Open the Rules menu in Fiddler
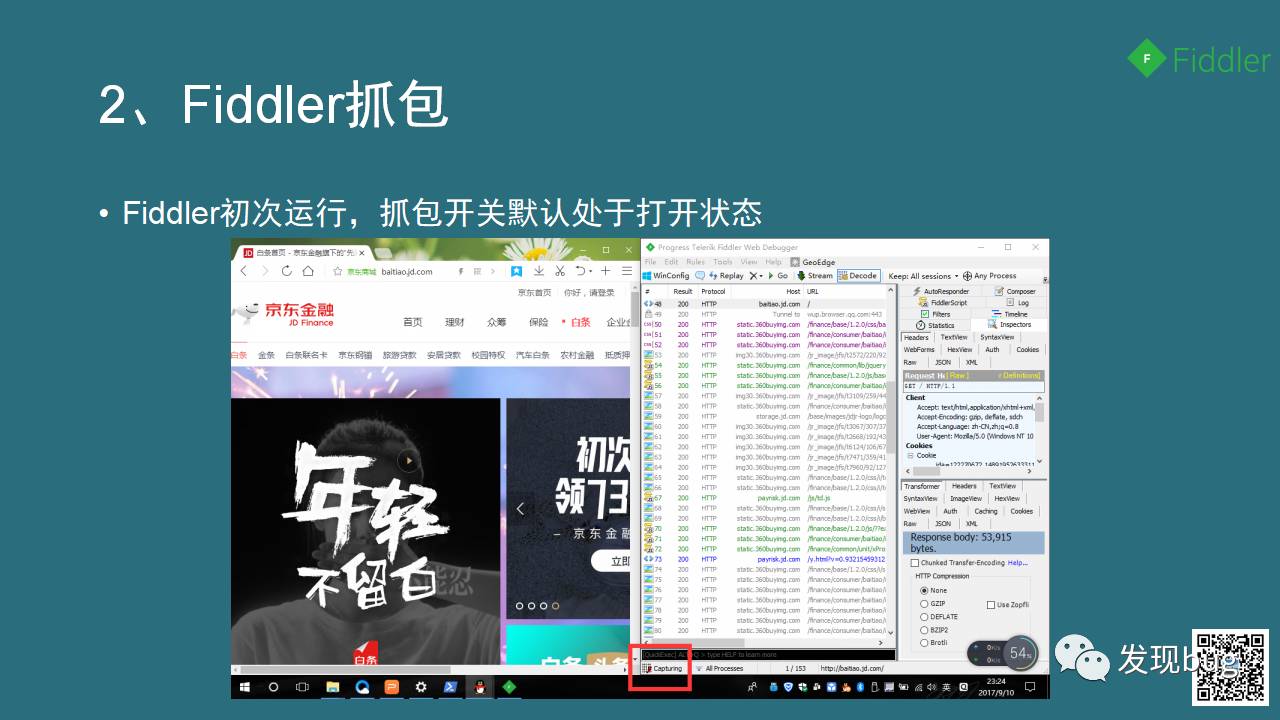 [x=695, y=262]
